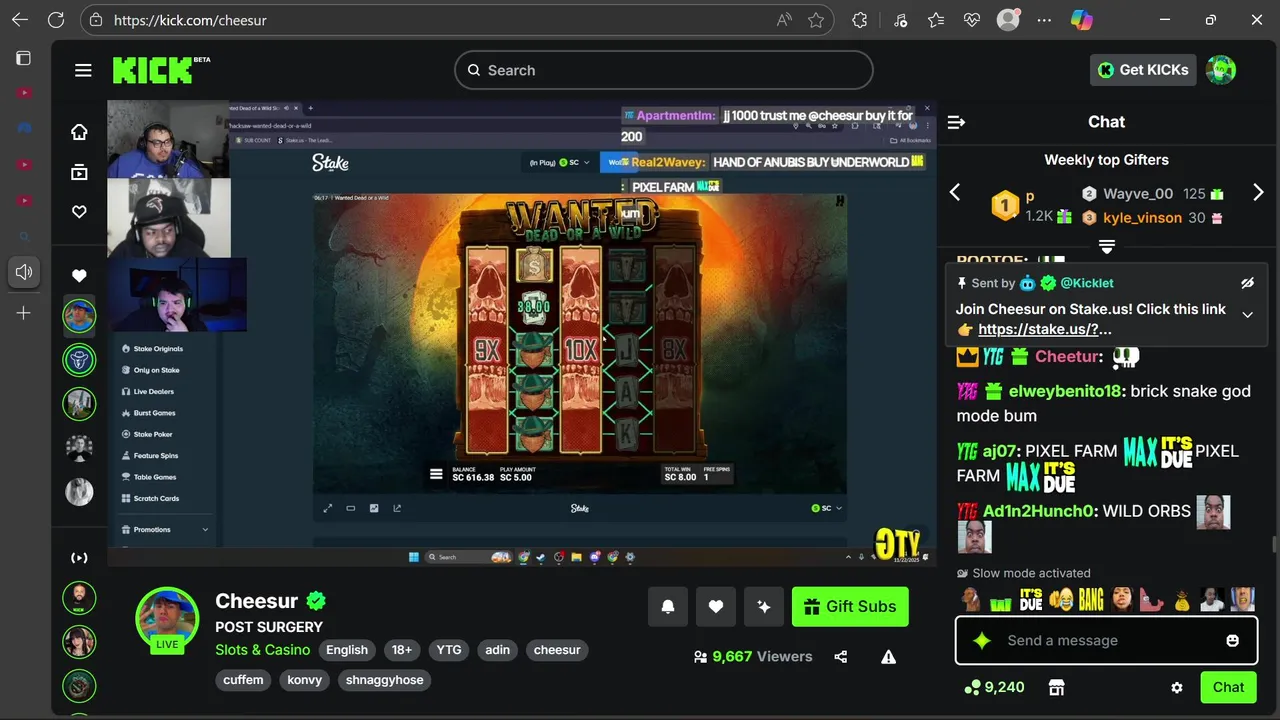1280x720 pixels.
Task: Open browser Extensions icon
Action: 860,20
